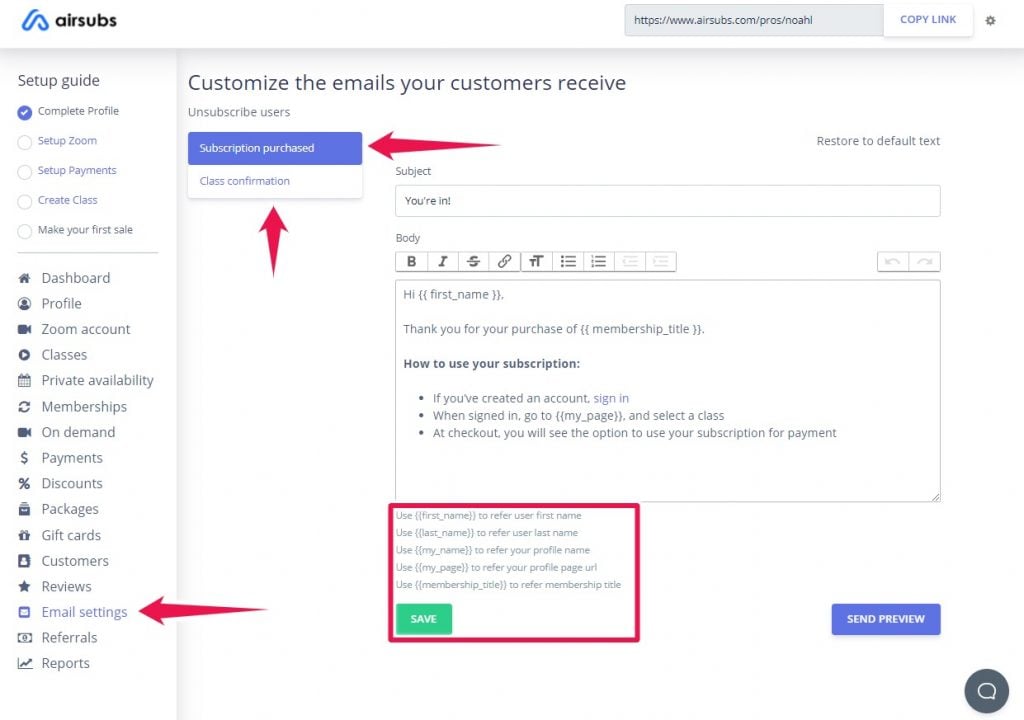Click the Dashboard home icon
The width and height of the screenshot is (1024, 720).
pyautogui.click(x=24, y=278)
